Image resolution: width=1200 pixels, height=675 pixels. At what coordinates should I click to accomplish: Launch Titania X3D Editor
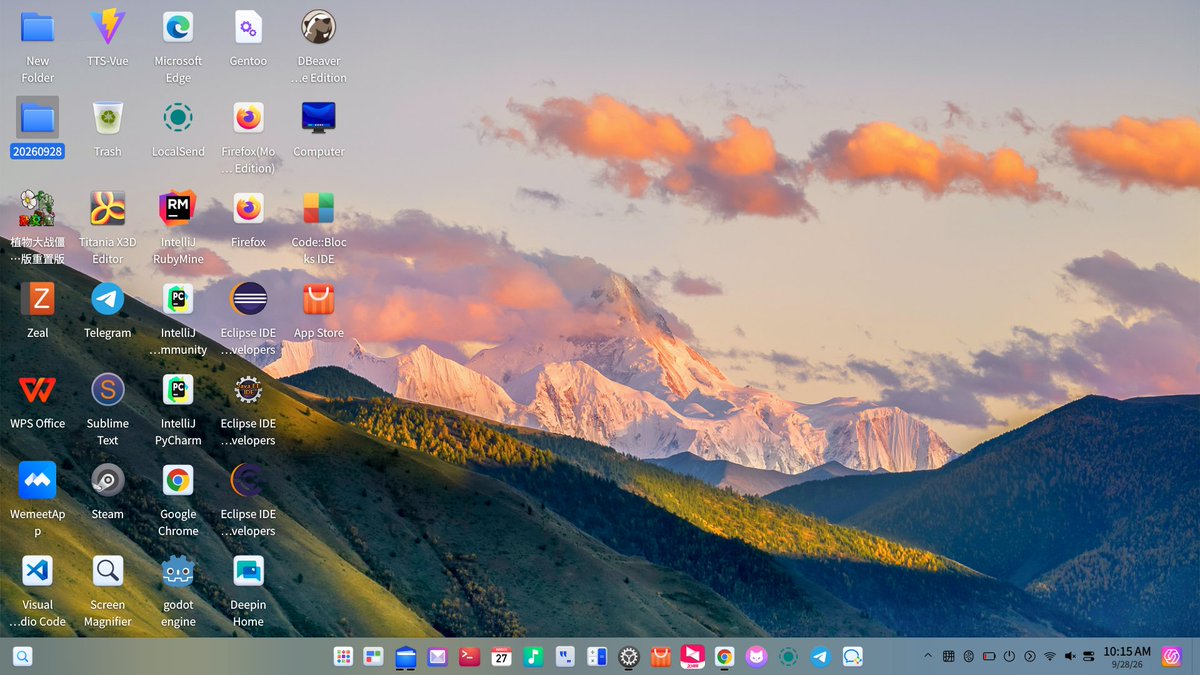point(108,208)
